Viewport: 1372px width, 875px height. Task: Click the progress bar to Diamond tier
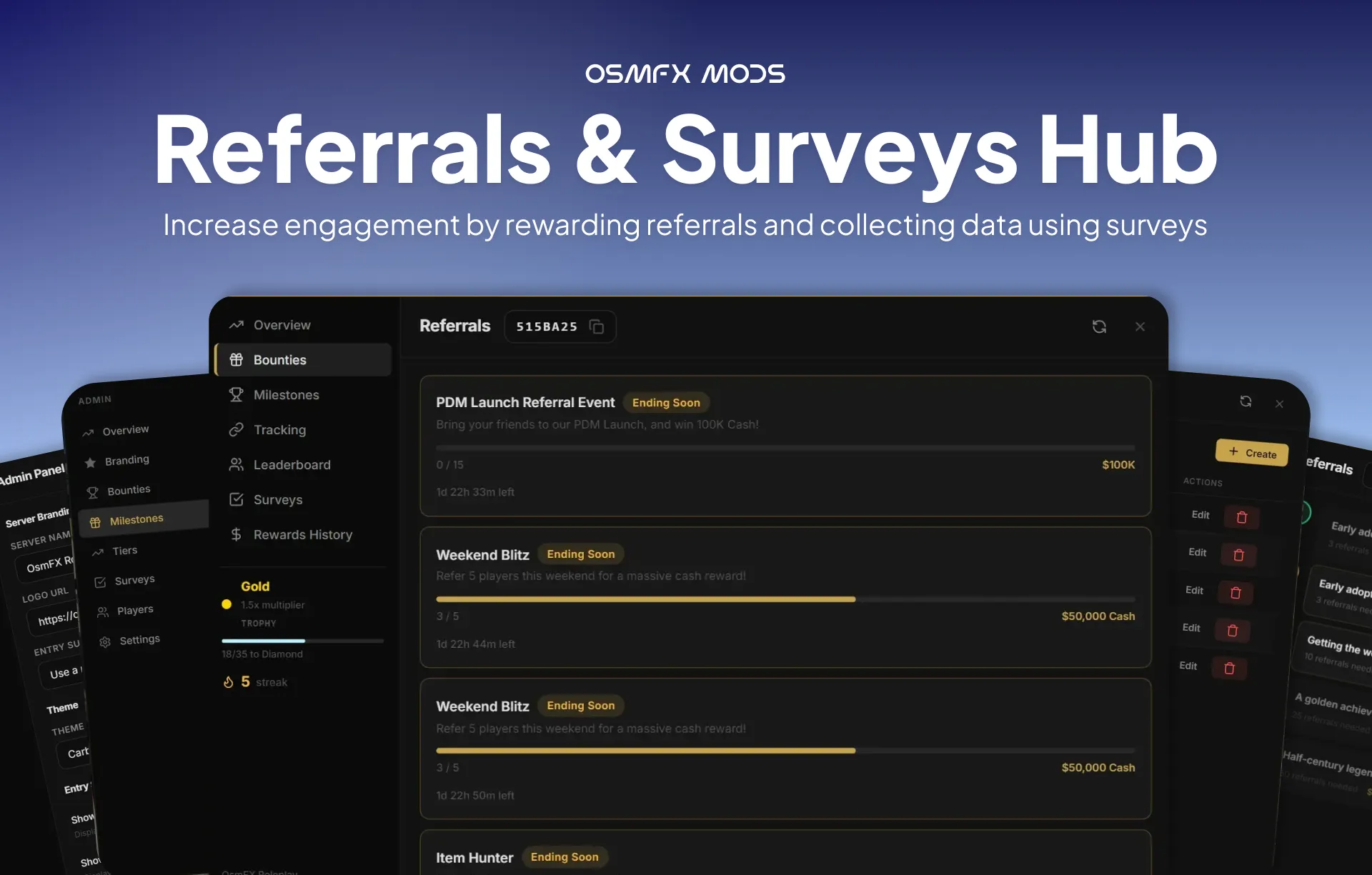tap(302, 641)
